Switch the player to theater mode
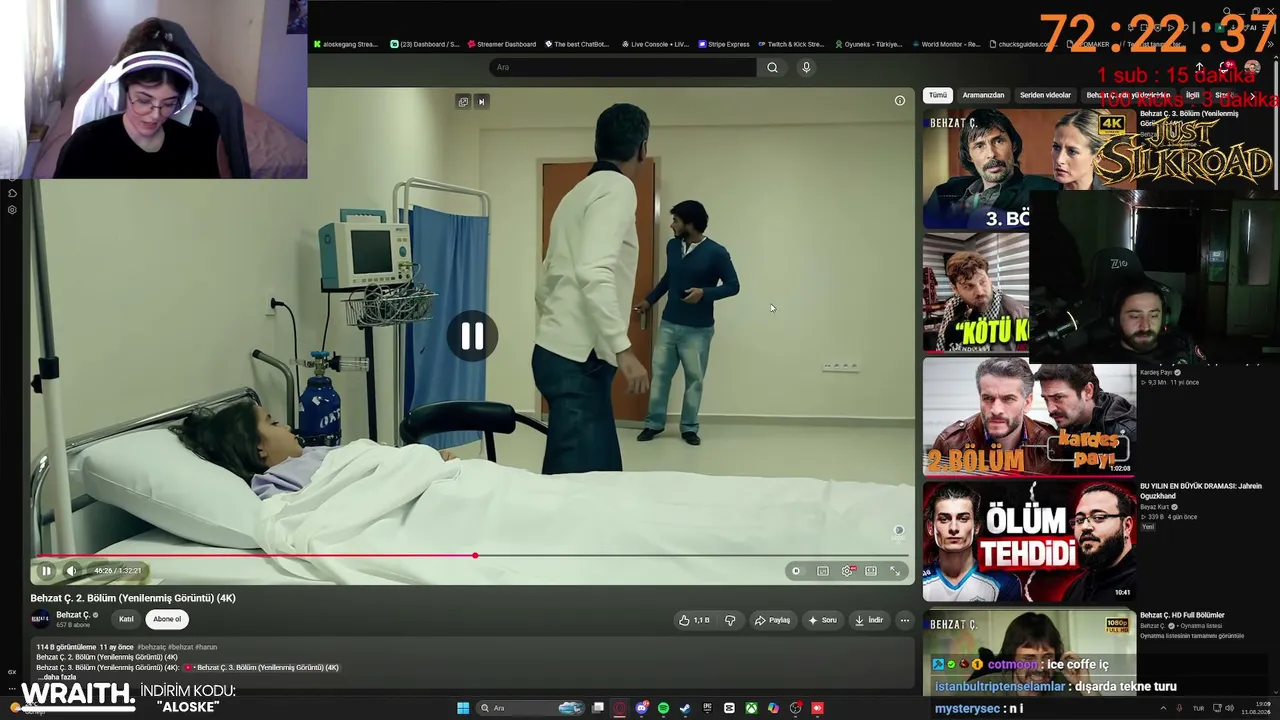Screen dimensions: 1280x720 [871, 571]
